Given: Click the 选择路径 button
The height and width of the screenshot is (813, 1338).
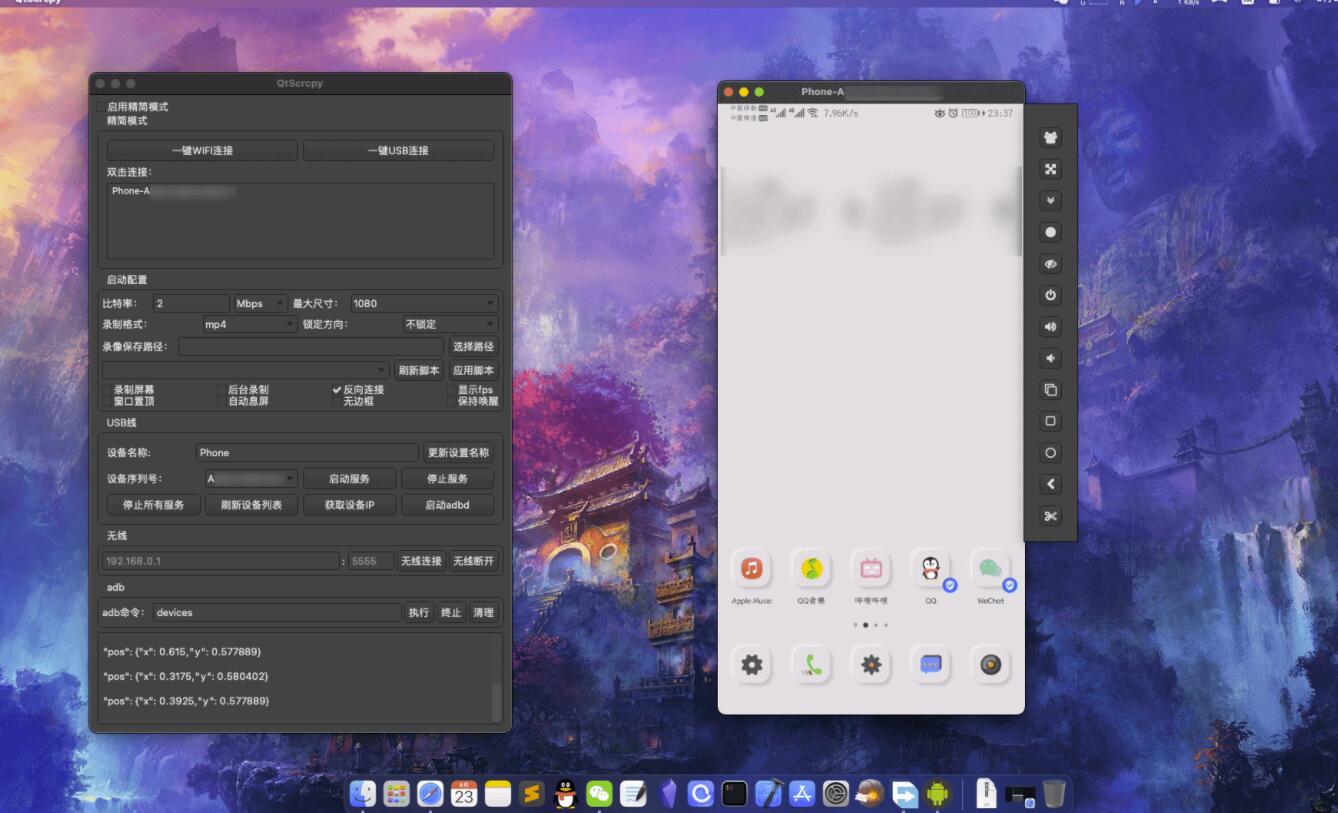Looking at the screenshot, I should pos(473,346).
